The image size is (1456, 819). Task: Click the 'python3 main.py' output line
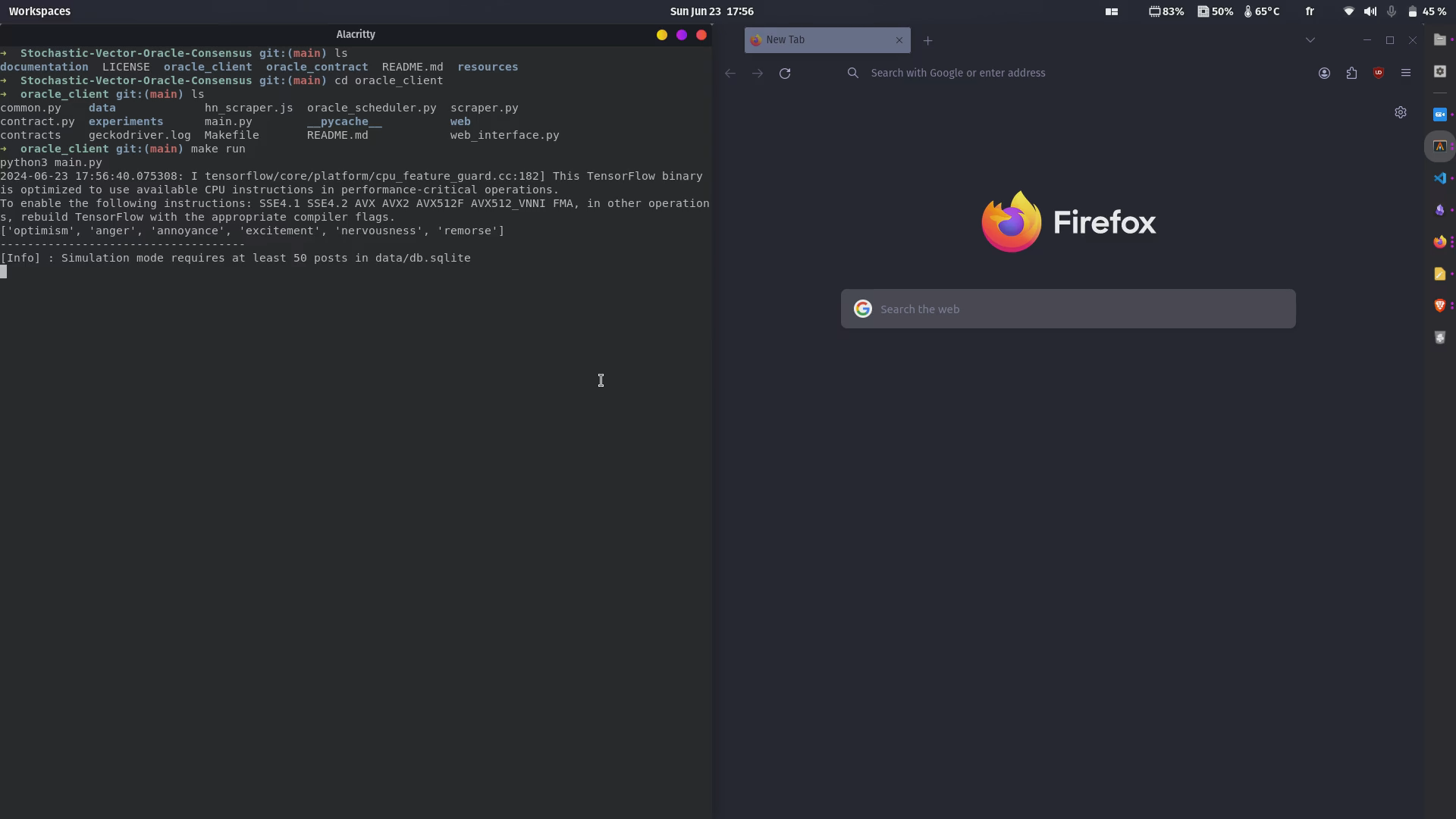51,162
